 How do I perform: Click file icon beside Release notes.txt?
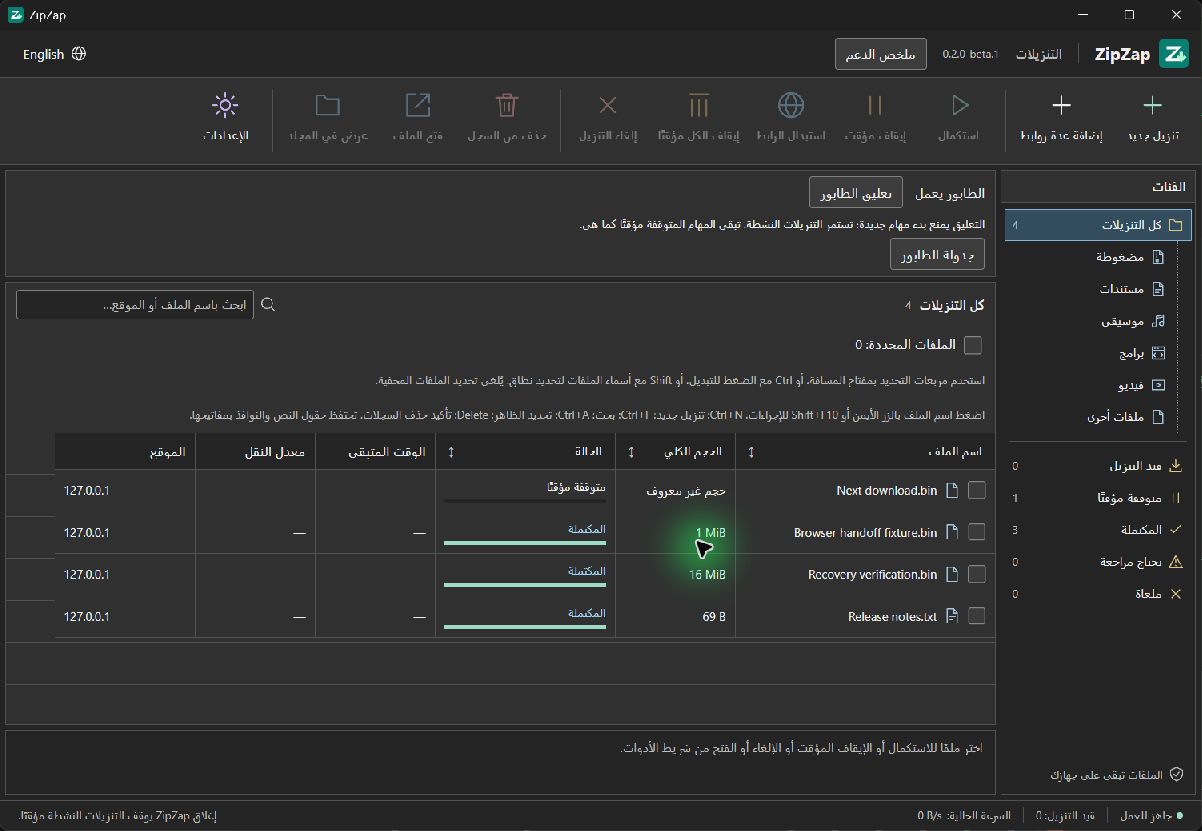[952, 616]
